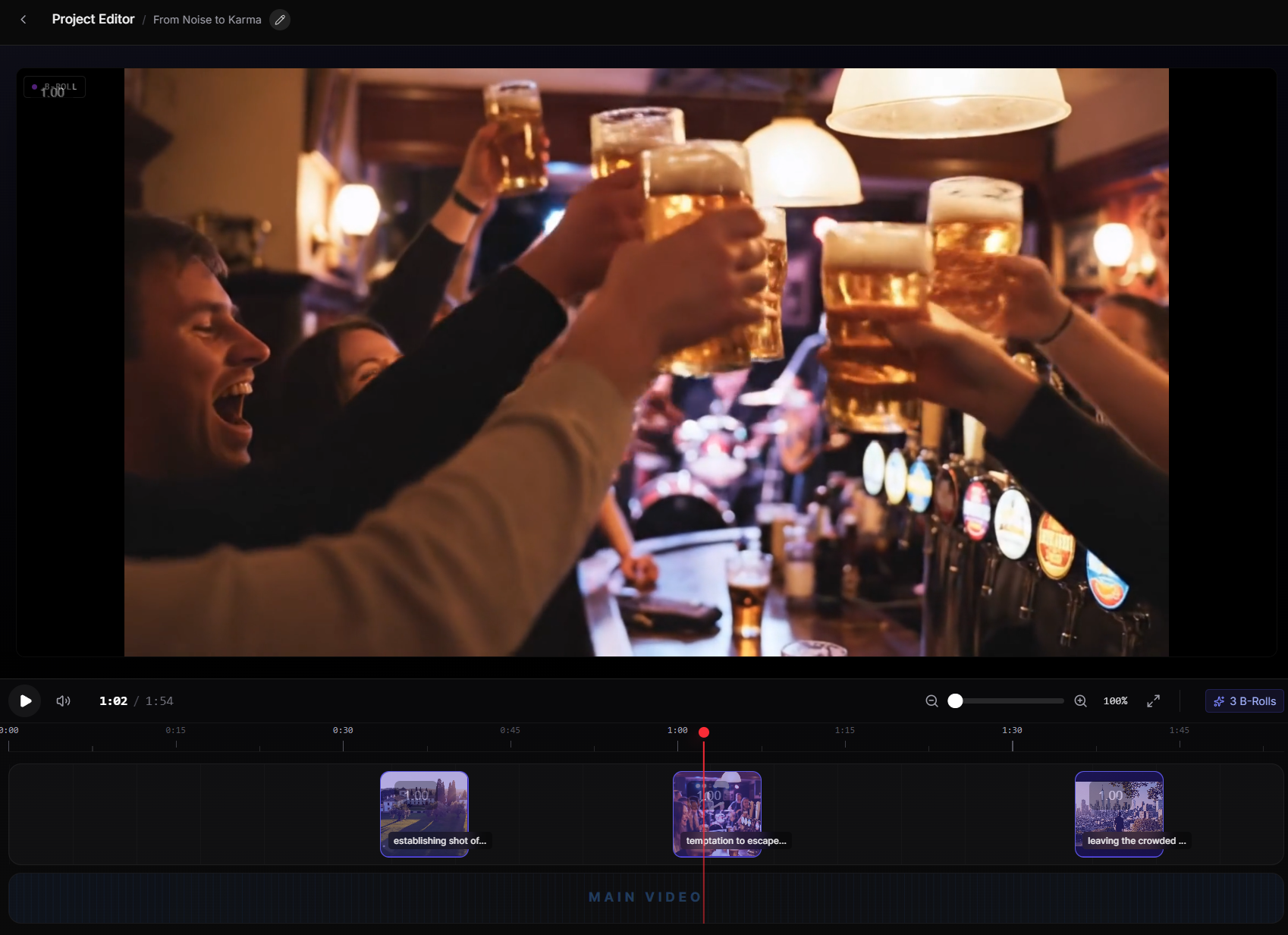Select Project Editor in the breadcrumb

pos(93,19)
